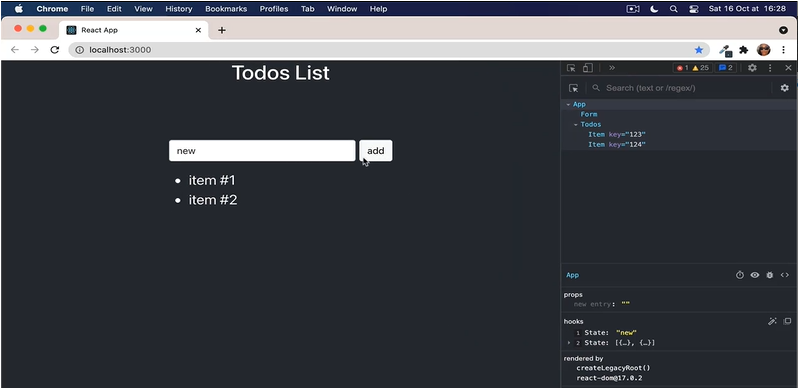This screenshot has height=389, width=799.
Task: Select Item with key 124
Action: coord(617,145)
